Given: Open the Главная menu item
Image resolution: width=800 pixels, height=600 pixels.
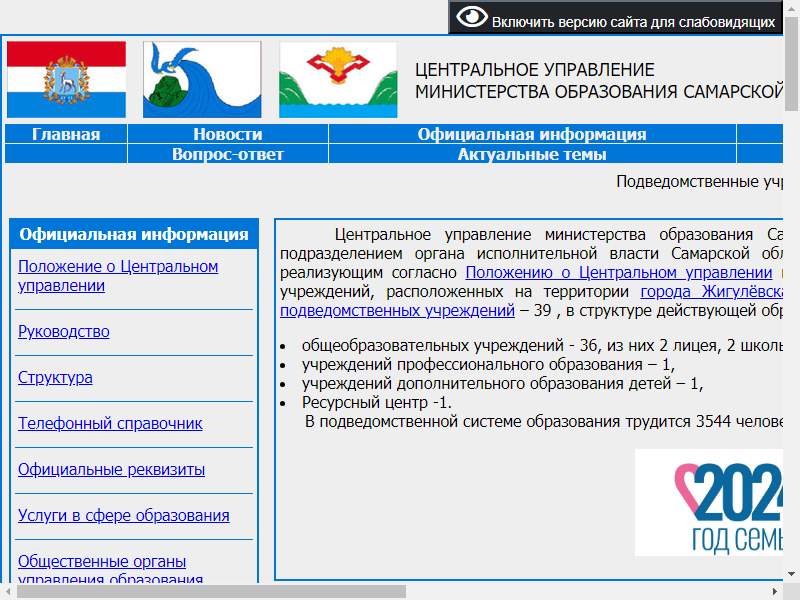Looking at the screenshot, I should click(66, 134).
